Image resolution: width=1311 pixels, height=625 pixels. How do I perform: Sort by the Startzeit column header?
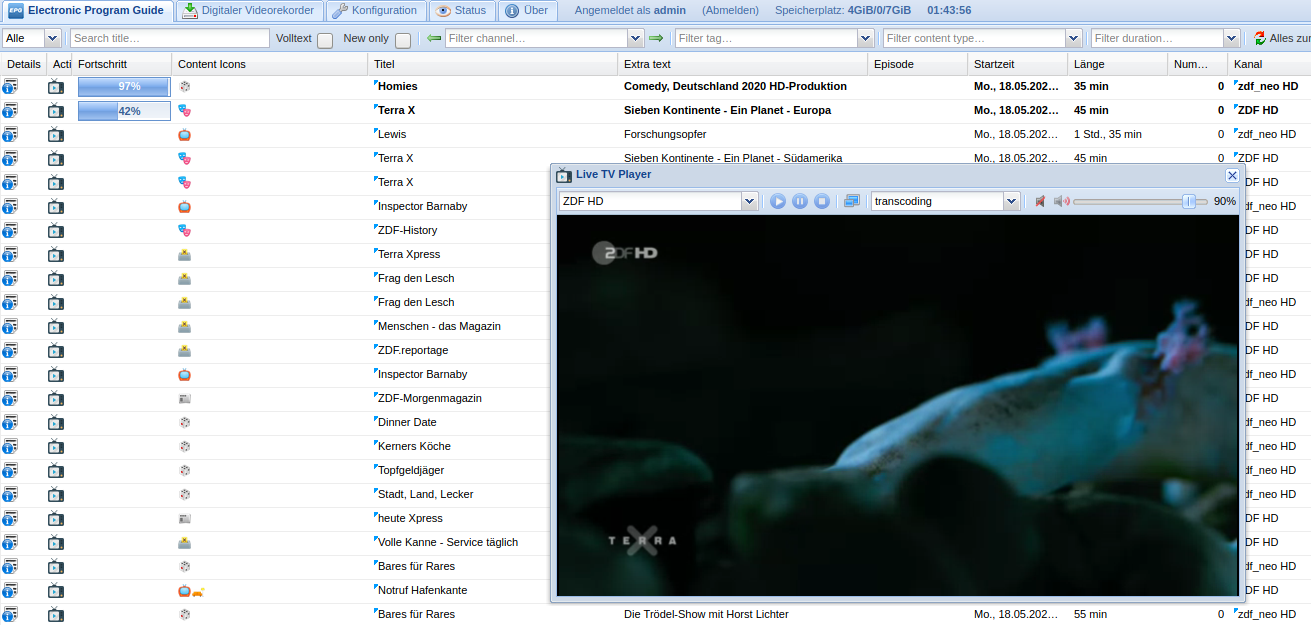click(x=1018, y=64)
